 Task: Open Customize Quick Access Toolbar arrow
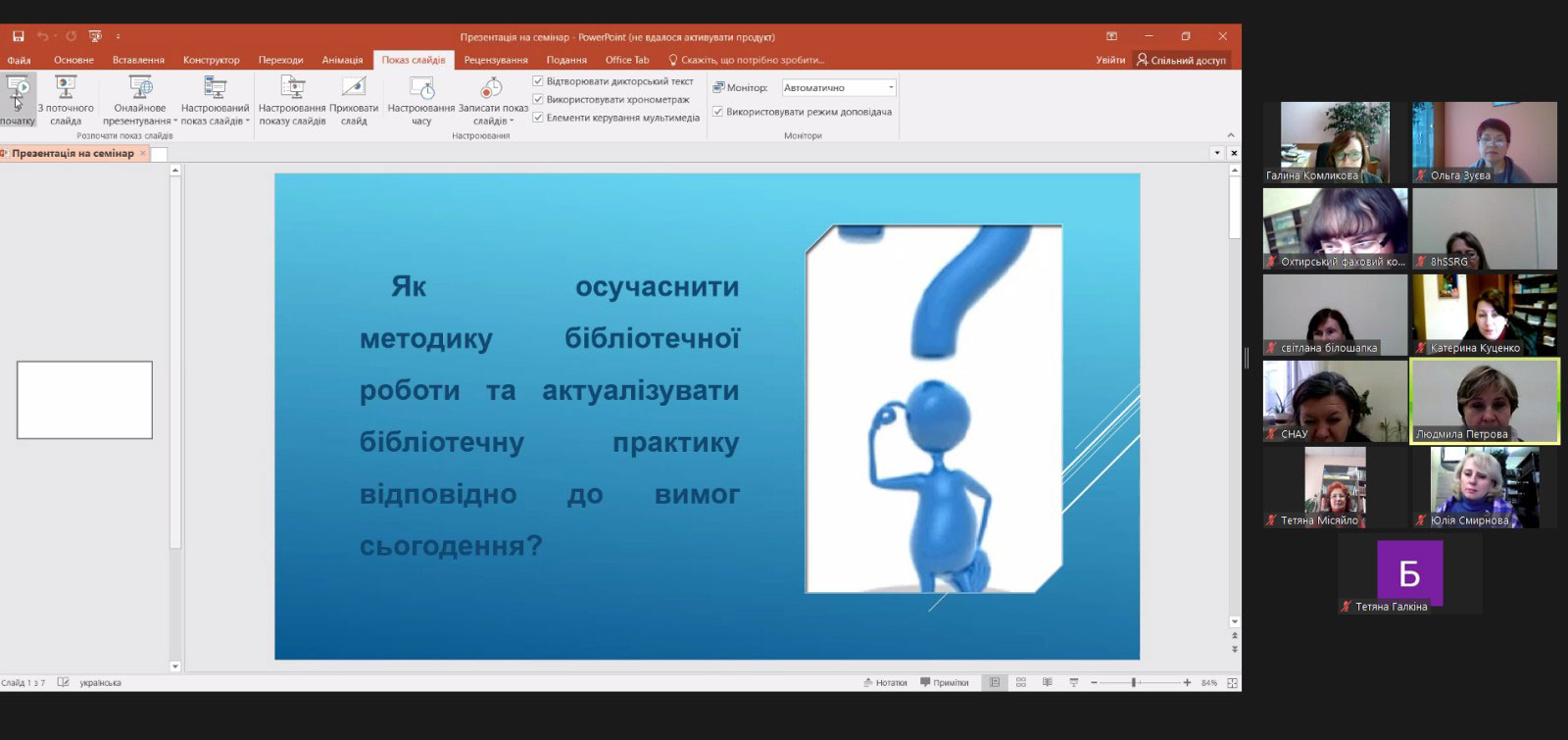coord(119,37)
